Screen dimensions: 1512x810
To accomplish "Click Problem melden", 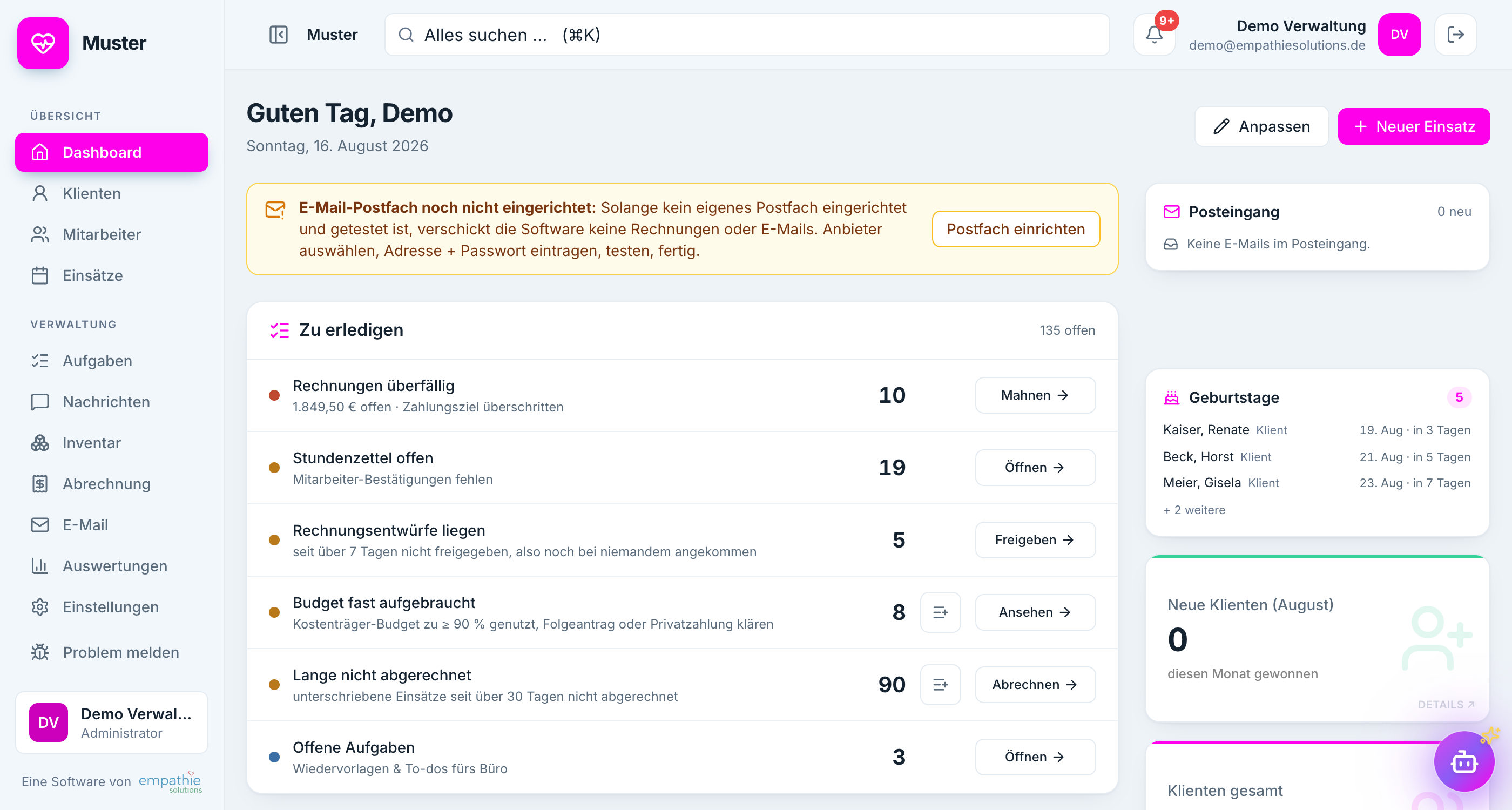I will click(112, 653).
